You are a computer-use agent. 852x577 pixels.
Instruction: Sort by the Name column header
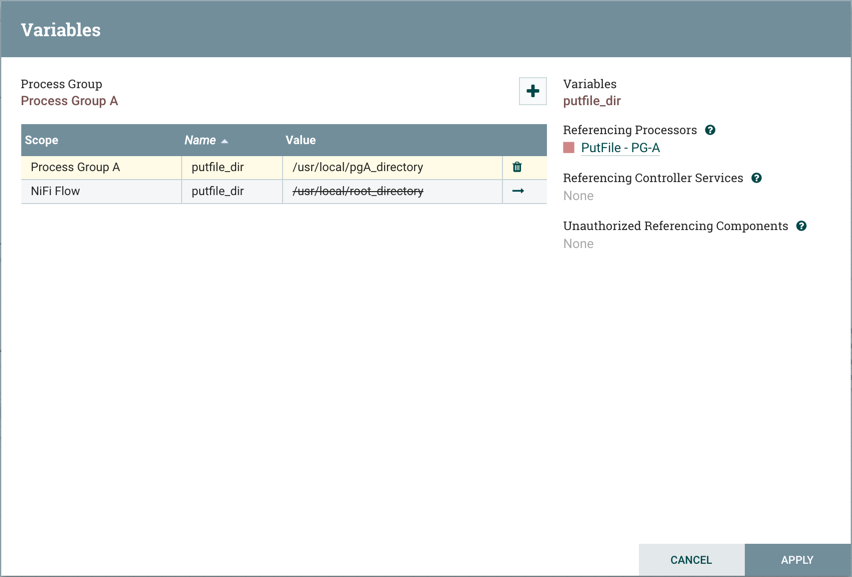pos(200,140)
